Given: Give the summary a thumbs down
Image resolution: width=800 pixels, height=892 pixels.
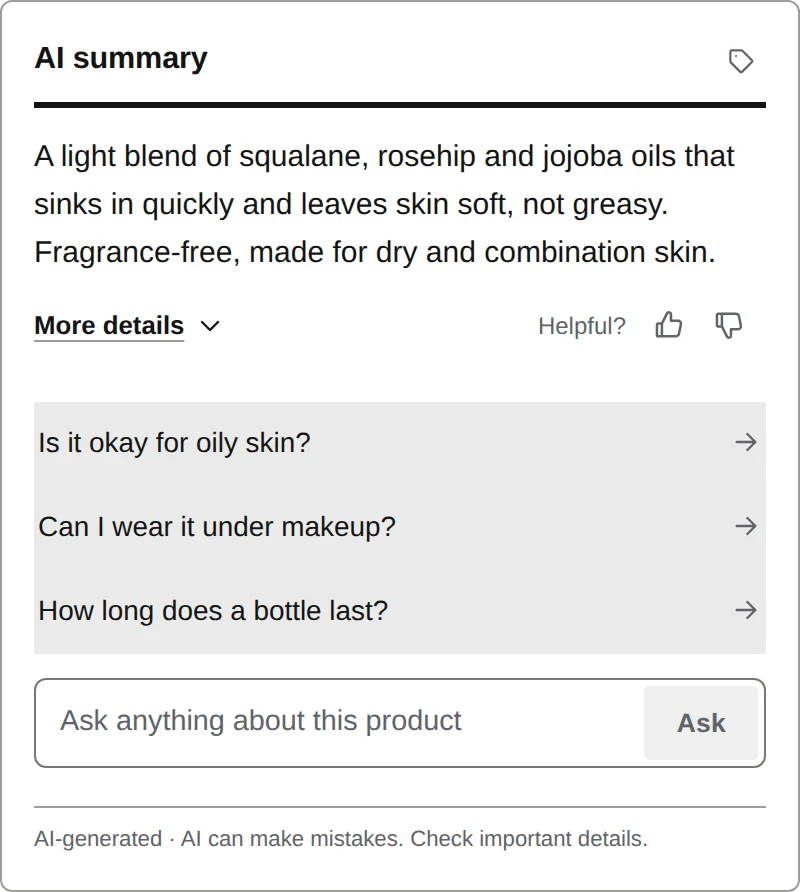Looking at the screenshot, I should click(728, 325).
